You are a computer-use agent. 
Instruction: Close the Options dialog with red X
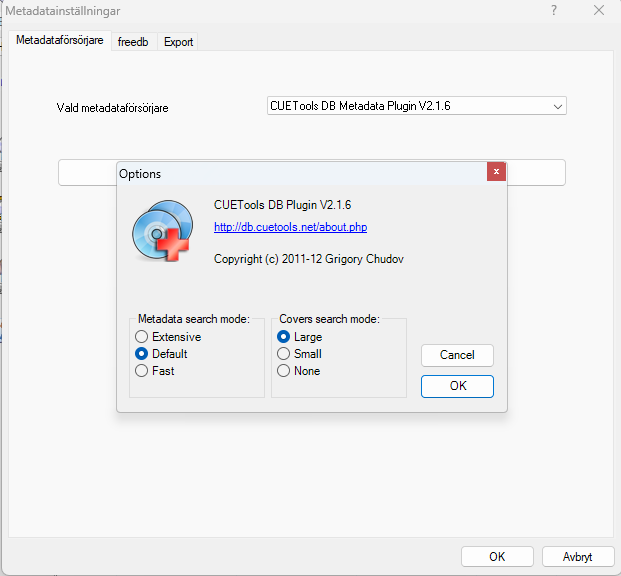(496, 172)
